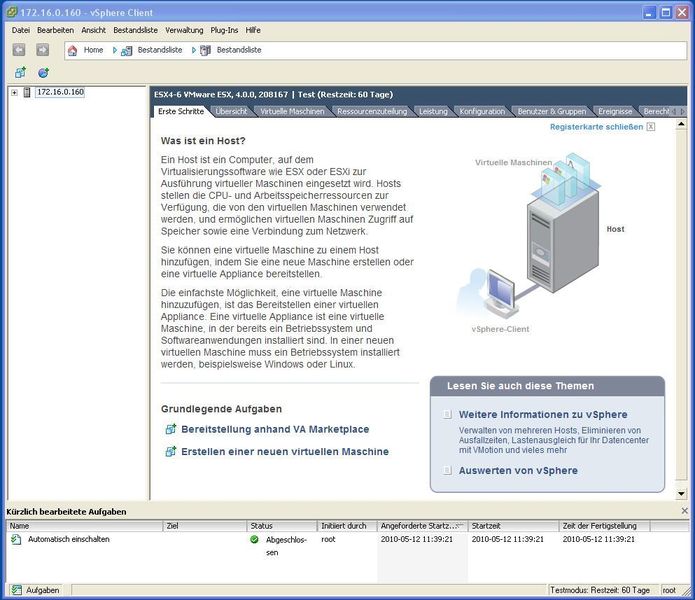
Task: Click the vertical scrollbar thumb
Action: (681, 306)
